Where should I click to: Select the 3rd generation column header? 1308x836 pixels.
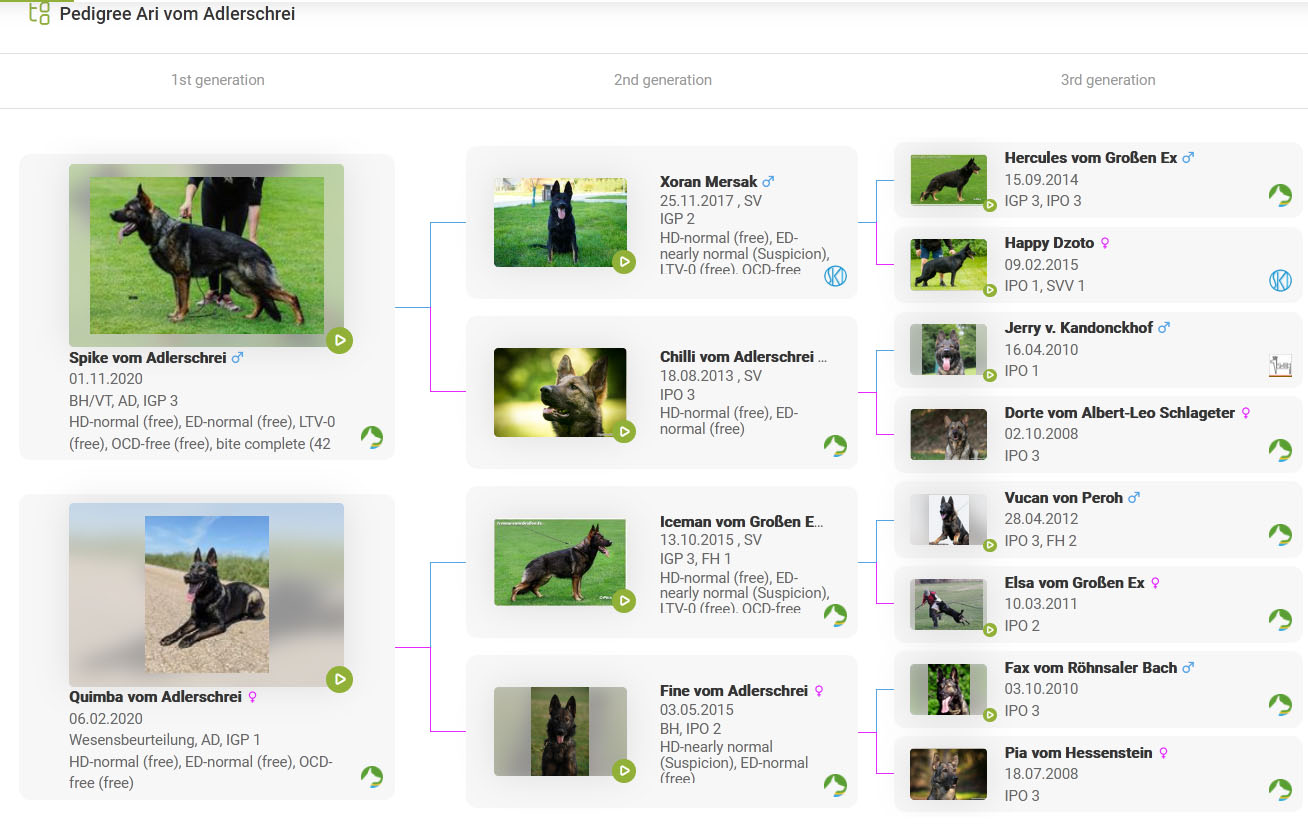pos(1107,80)
